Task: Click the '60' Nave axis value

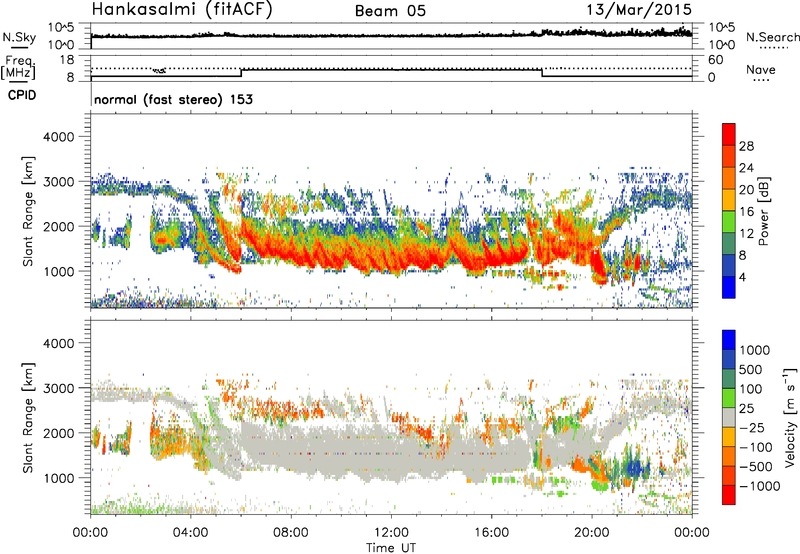Action: point(716,60)
